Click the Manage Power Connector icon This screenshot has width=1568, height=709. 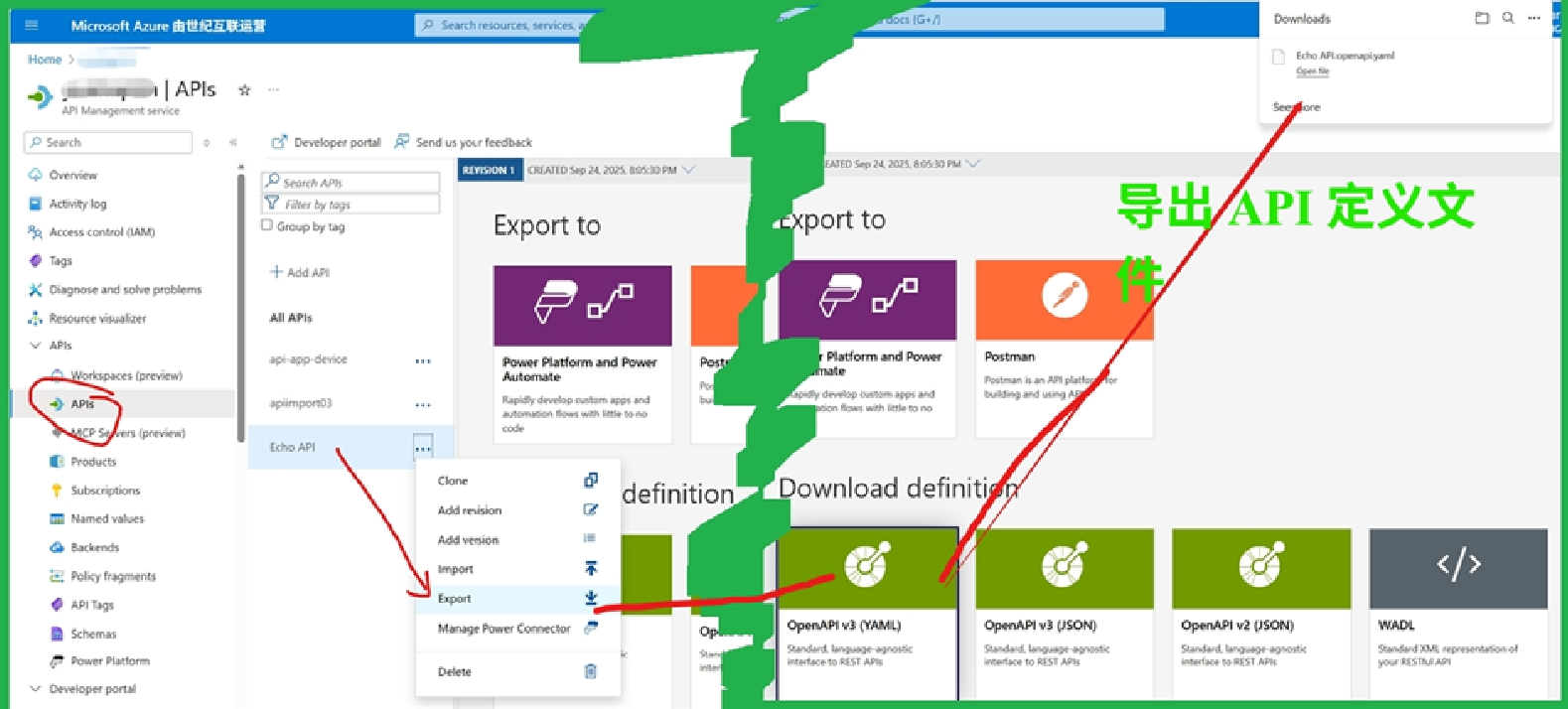click(591, 628)
